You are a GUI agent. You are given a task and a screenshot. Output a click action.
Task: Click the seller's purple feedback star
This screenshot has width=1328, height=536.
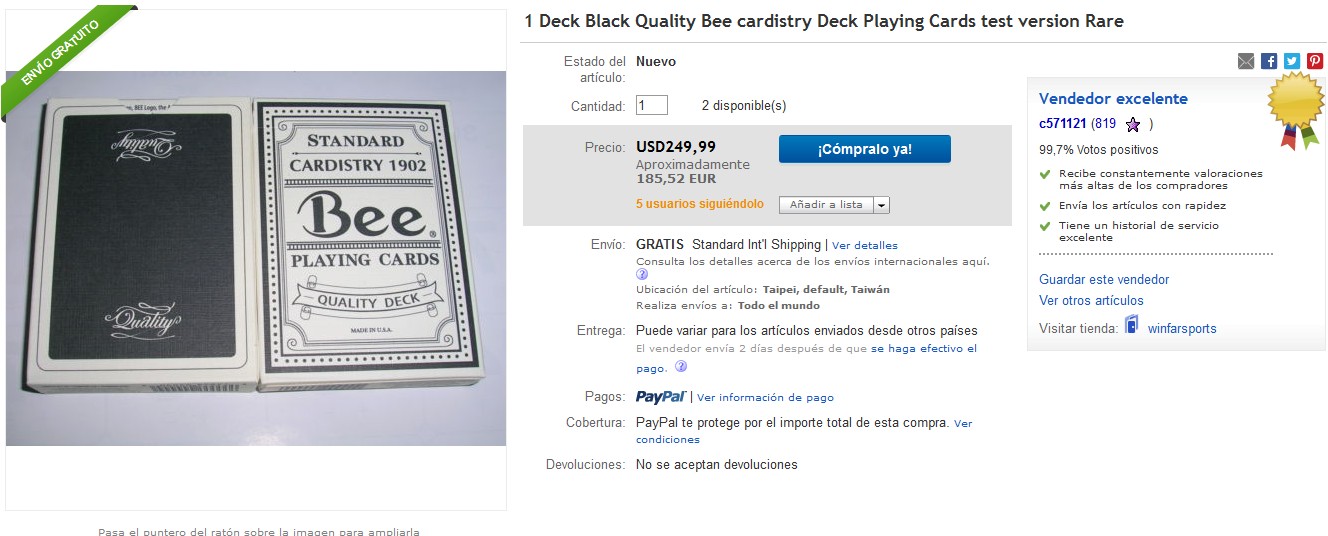pyautogui.click(x=1133, y=125)
